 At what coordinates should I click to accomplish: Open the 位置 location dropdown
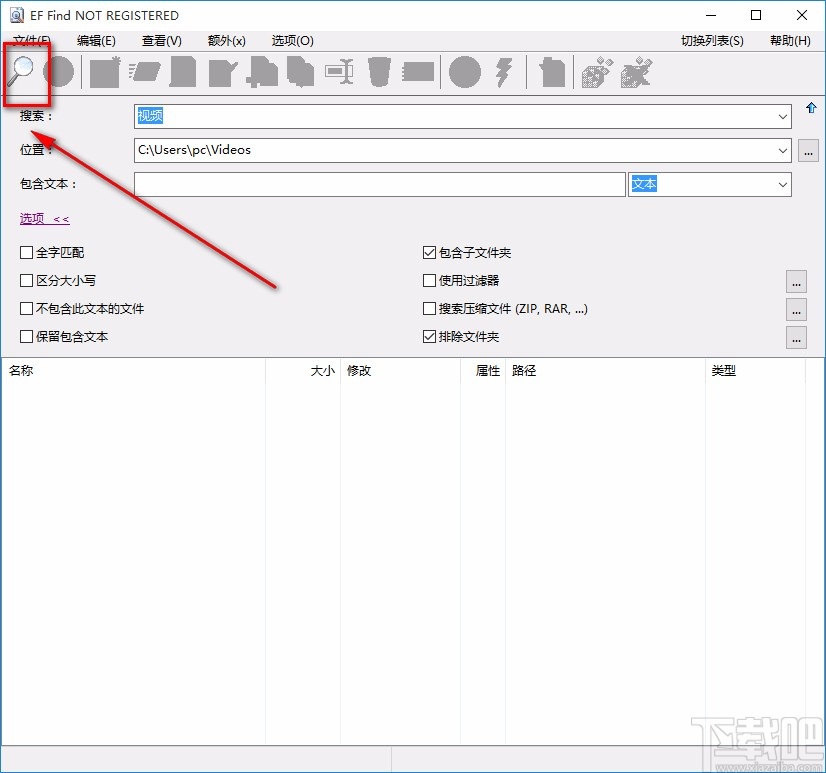783,150
